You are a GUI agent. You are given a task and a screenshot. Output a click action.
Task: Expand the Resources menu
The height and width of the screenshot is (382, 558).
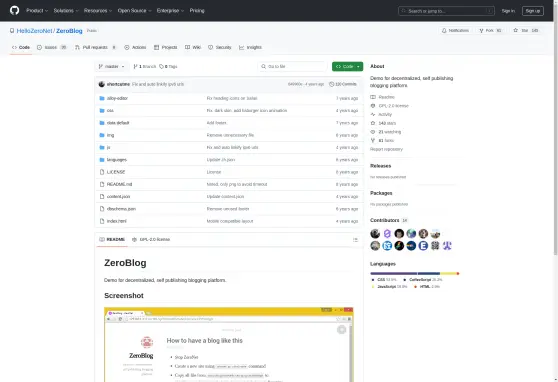point(98,11)
